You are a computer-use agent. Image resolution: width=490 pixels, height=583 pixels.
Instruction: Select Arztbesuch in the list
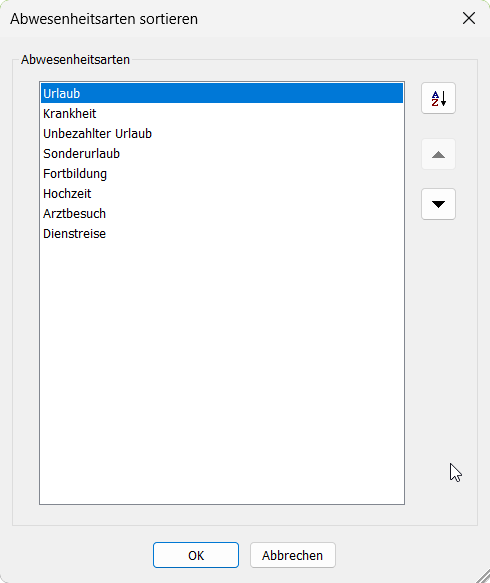coord(222,214)
